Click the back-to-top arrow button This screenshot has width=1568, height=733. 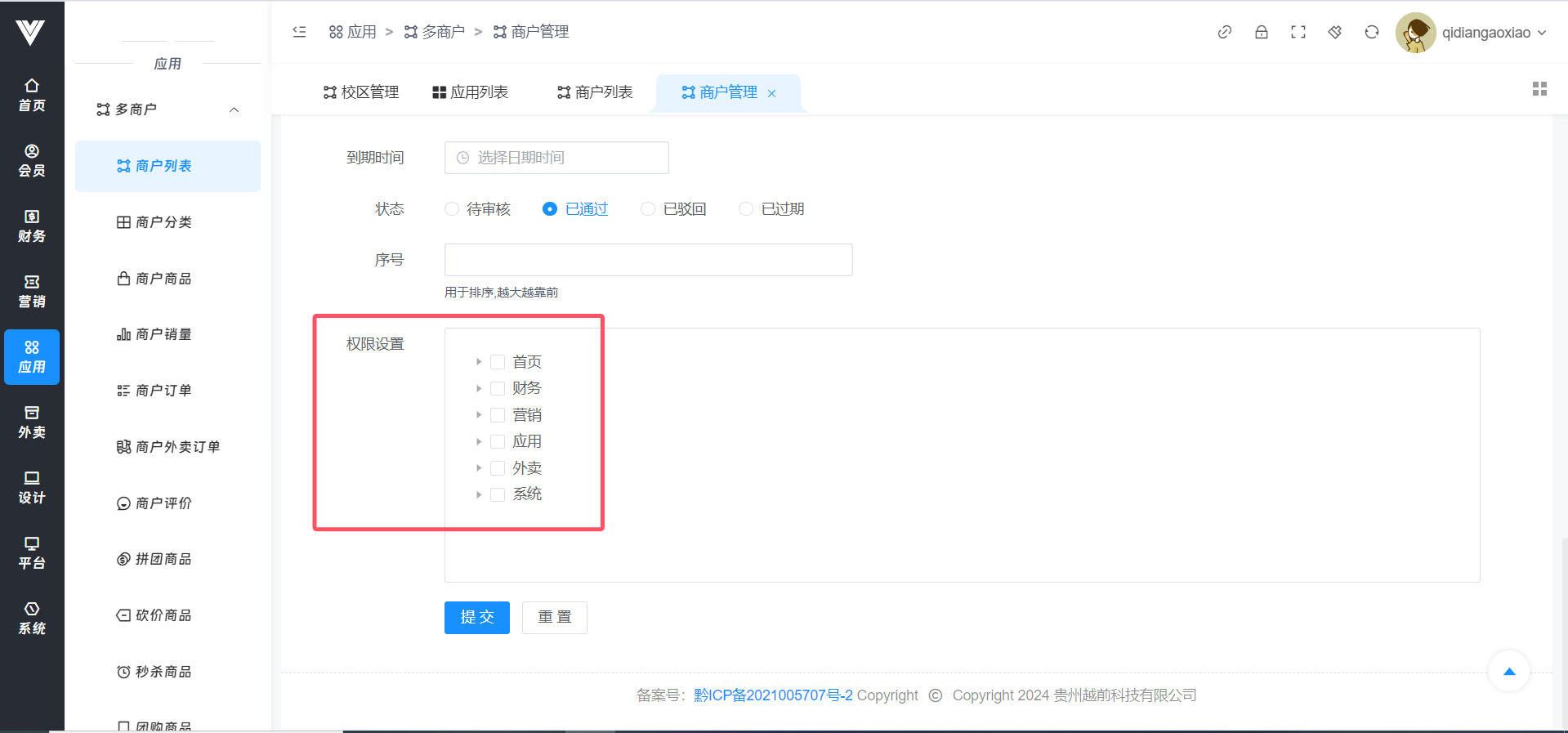pos(1508,672)
